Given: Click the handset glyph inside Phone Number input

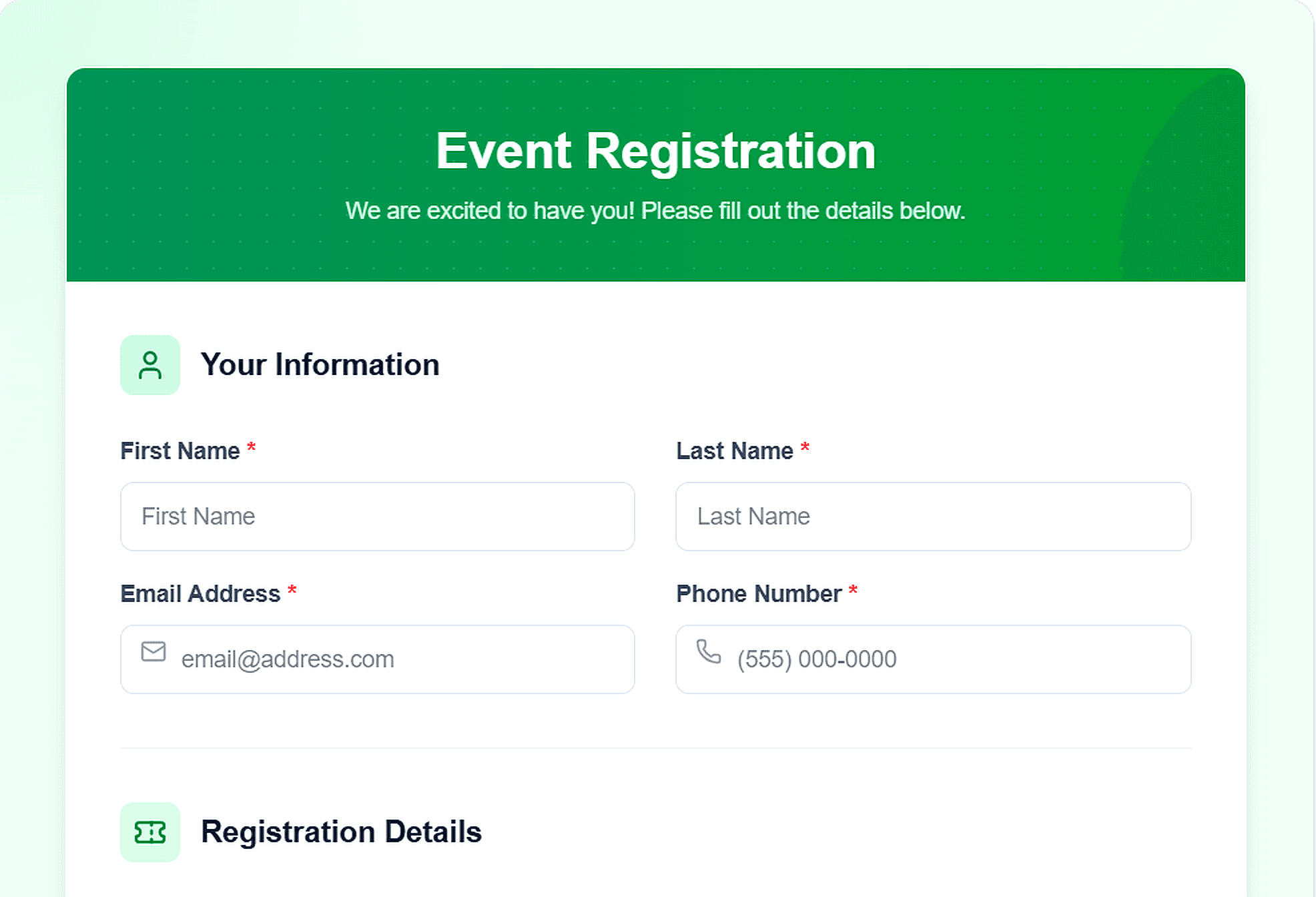Looking at the screenshot, I should pos(709,652).
